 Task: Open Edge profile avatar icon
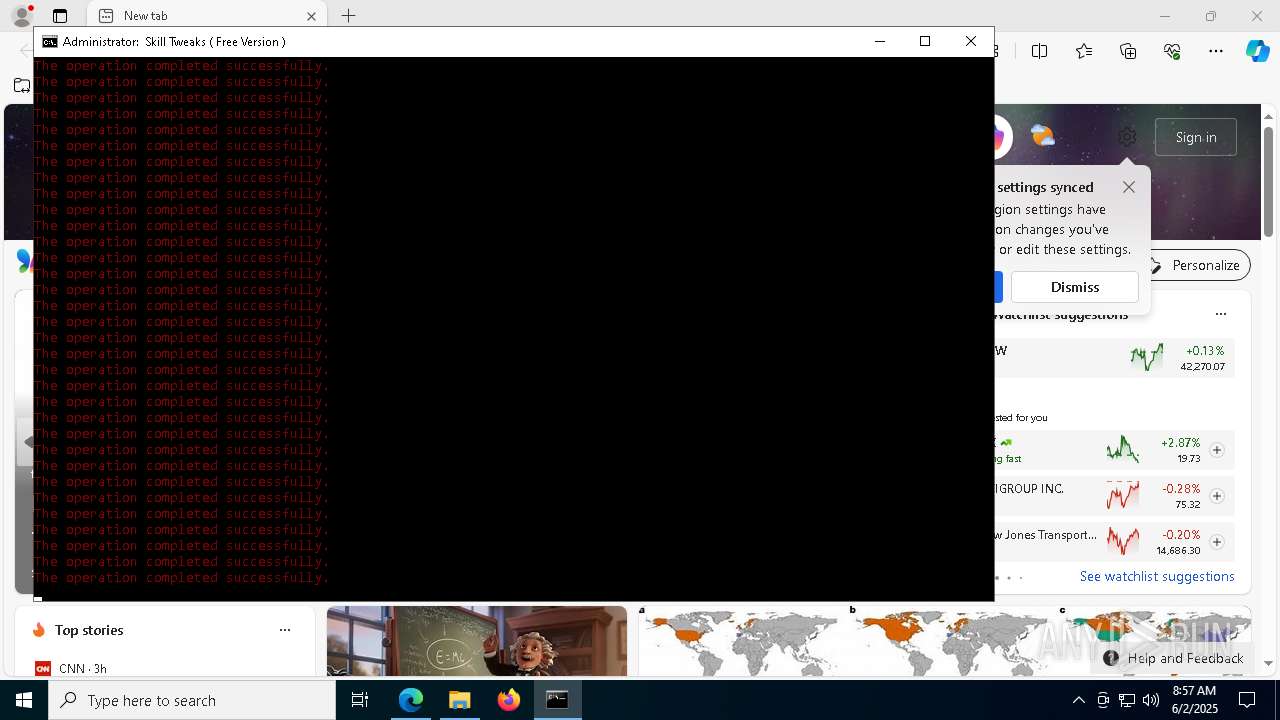[21, 15]
